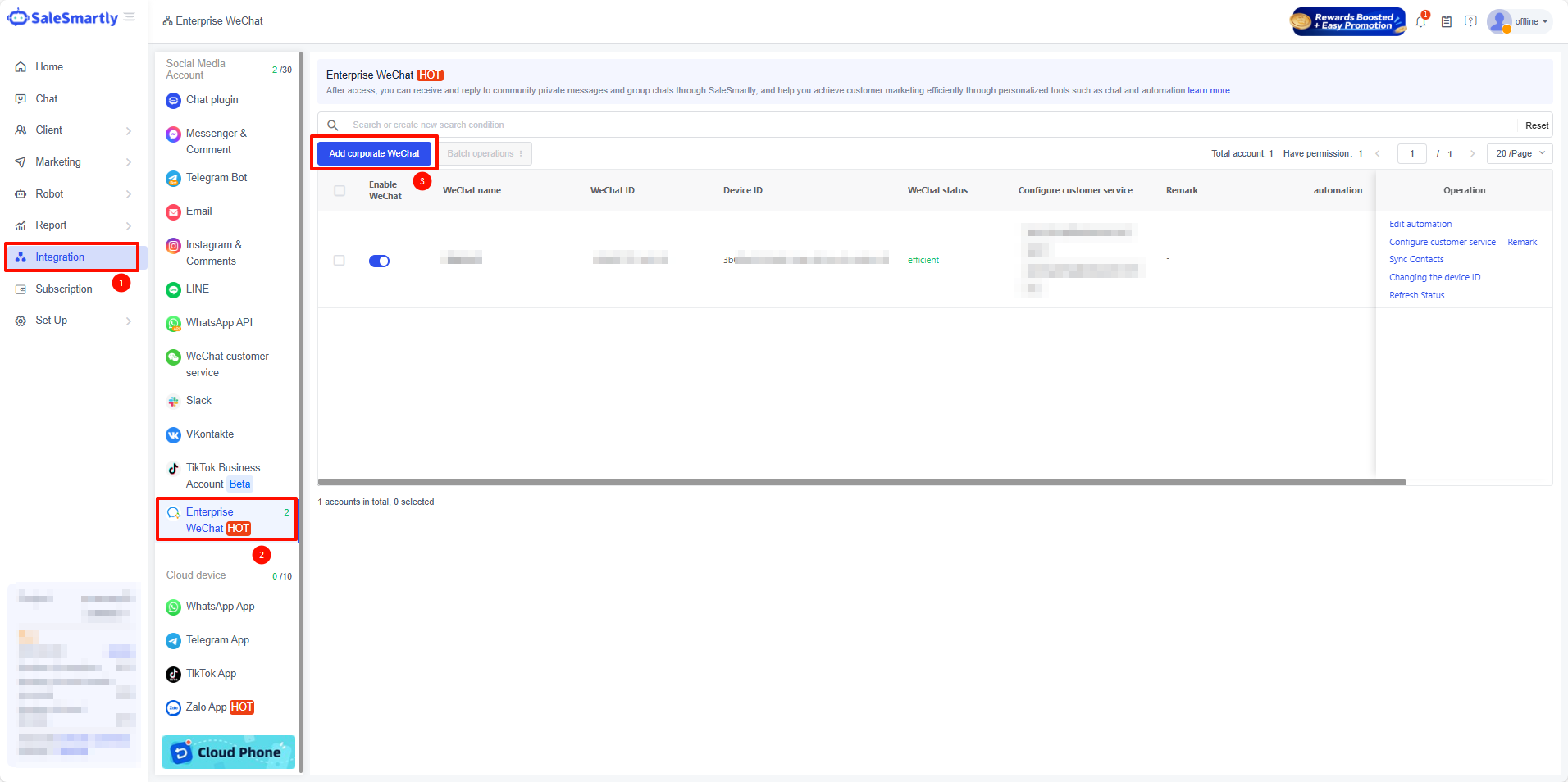Image resolution: width=1568 pixels, height=782 pixels.
Task: Select the Slack channel icon
Action: (173, 401)
